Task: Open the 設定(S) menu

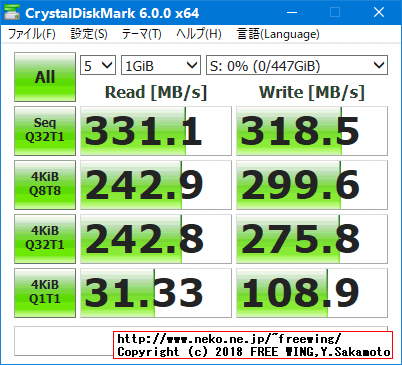Action: tap(89, 34)
